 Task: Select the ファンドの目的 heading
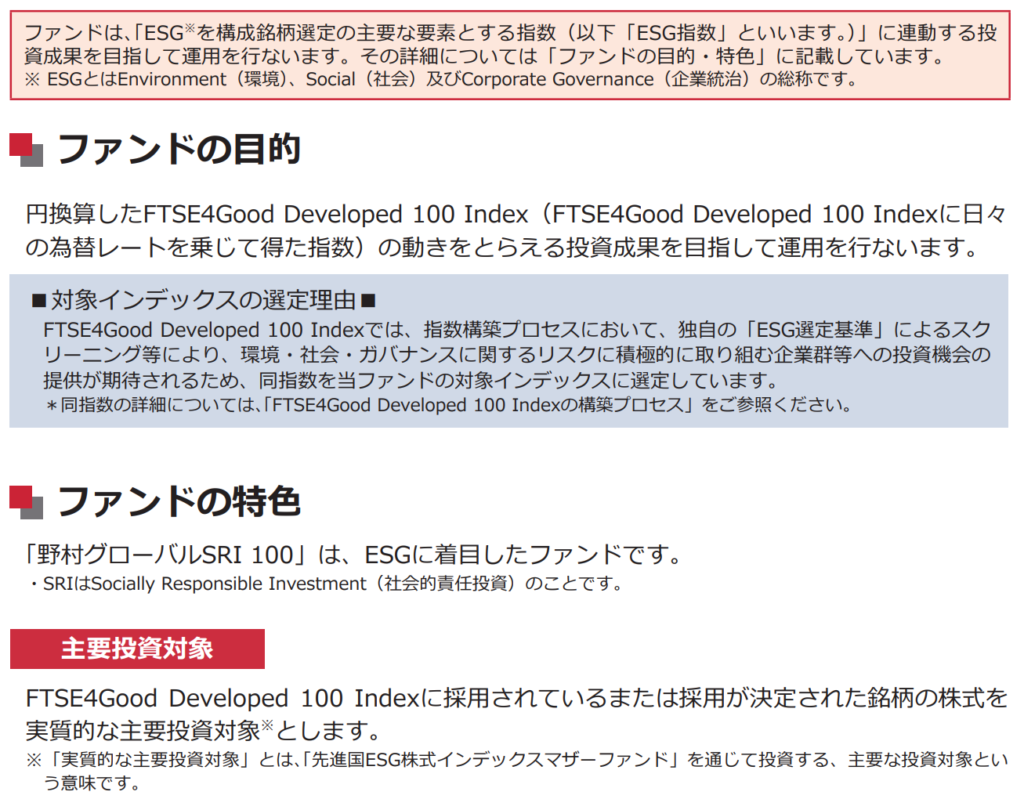point(178,149)
